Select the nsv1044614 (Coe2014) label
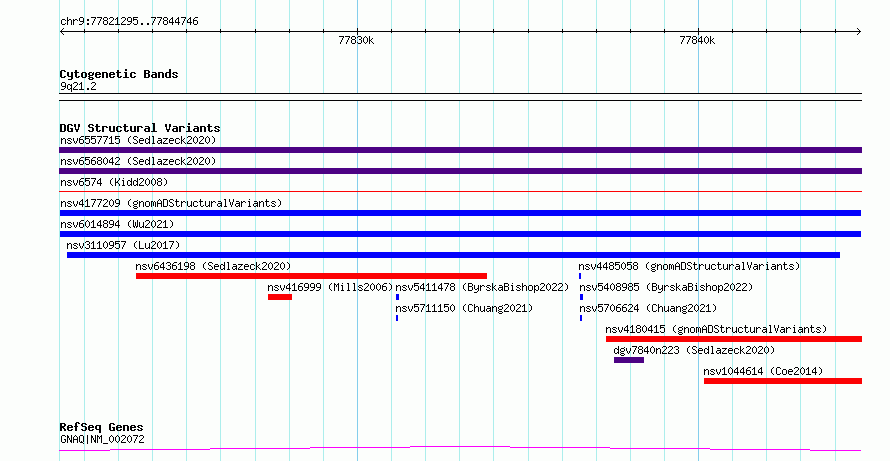 point(763,371)
